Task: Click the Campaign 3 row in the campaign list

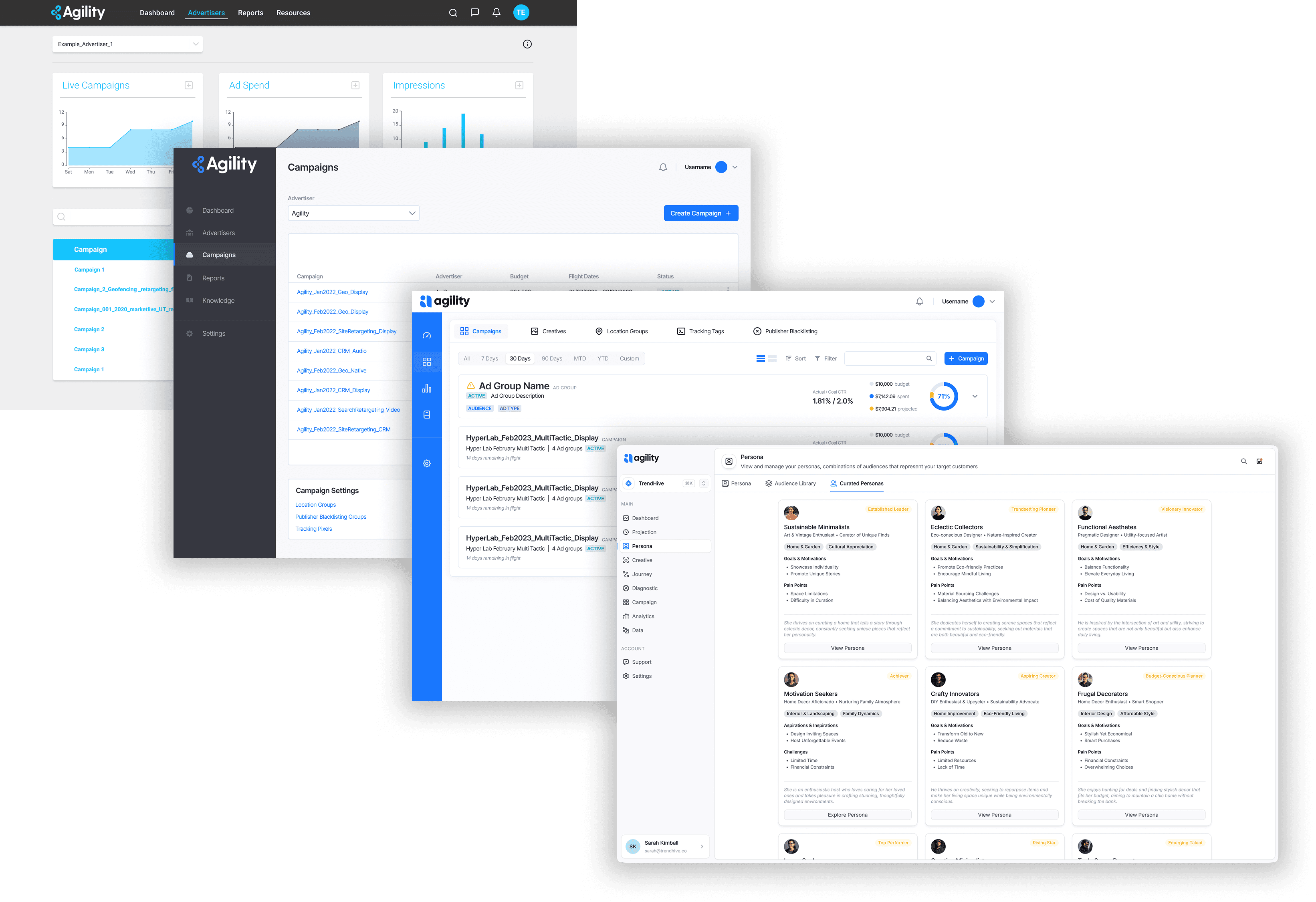Action: (113, 350)
